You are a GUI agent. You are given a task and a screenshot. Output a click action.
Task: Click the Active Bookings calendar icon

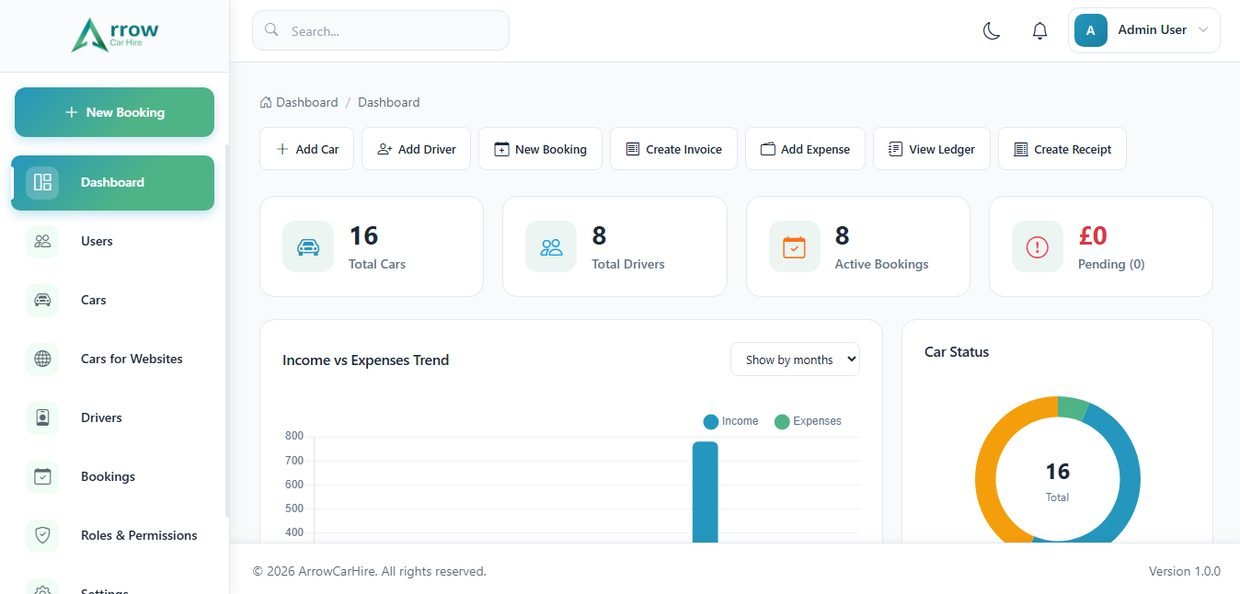pyautogui.click(x=794, y=247)
